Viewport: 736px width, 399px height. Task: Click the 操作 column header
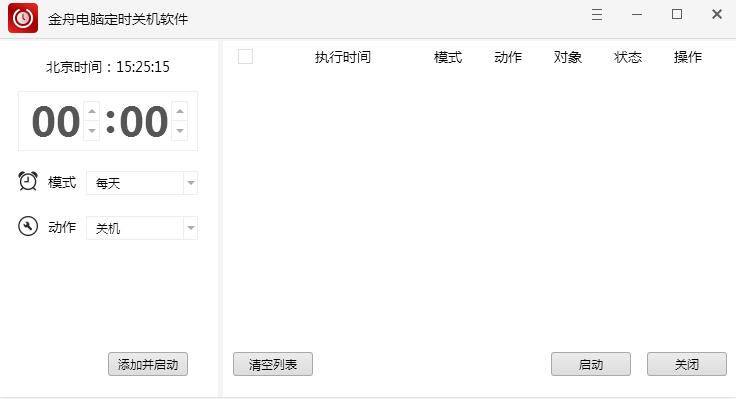pos(688,57)
